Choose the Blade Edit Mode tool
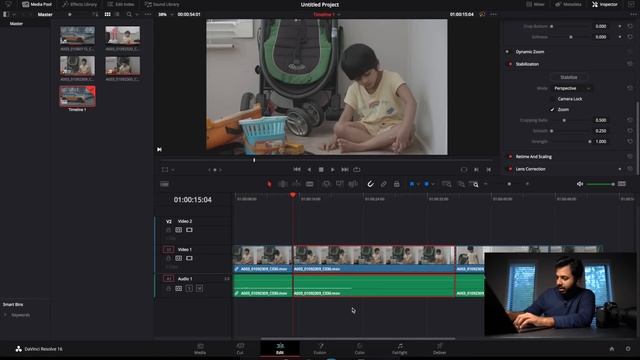This screenshot has width=640, height=360. click(x=310, y=184)
